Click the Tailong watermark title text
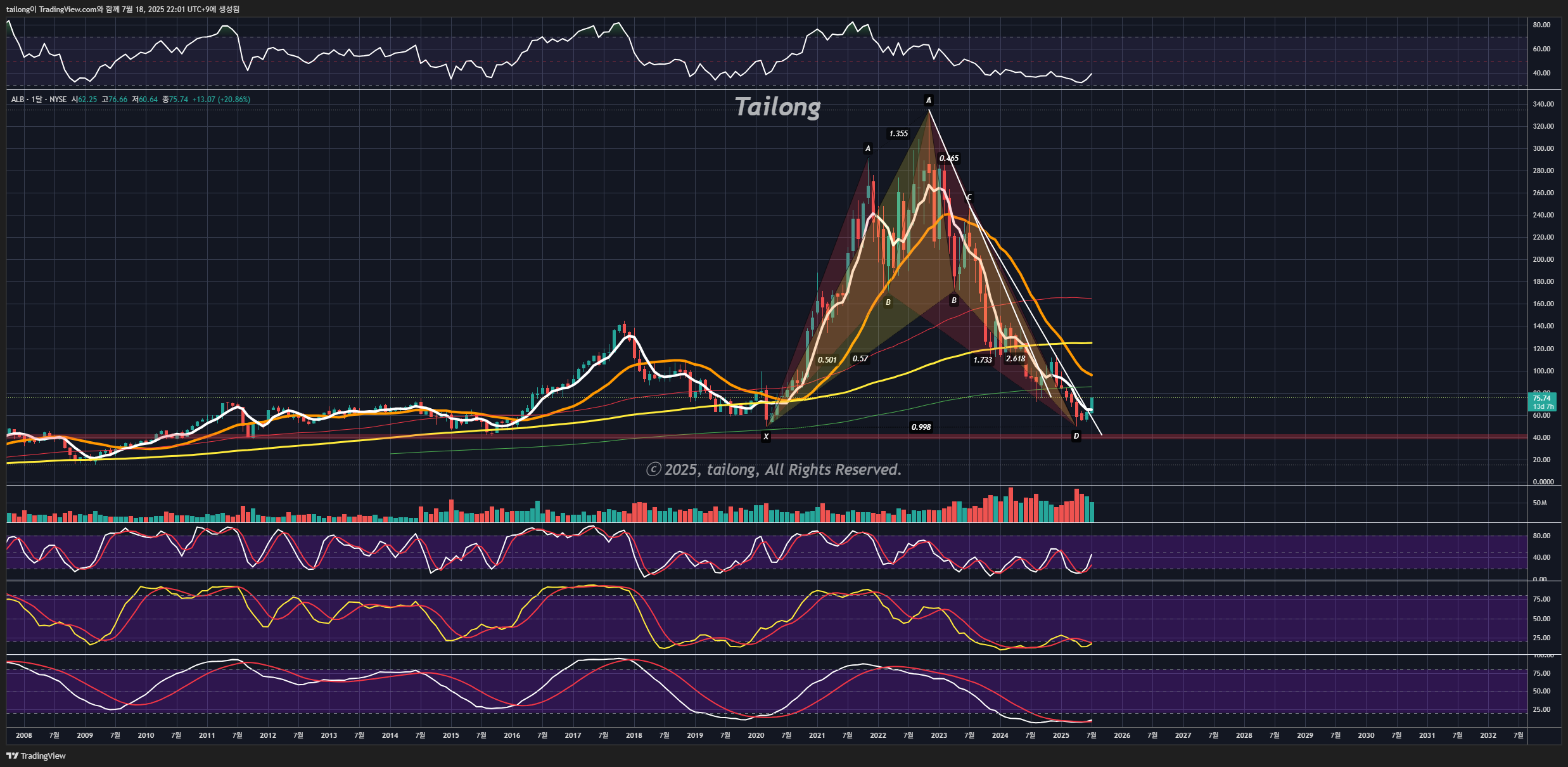 pos(777,106)
